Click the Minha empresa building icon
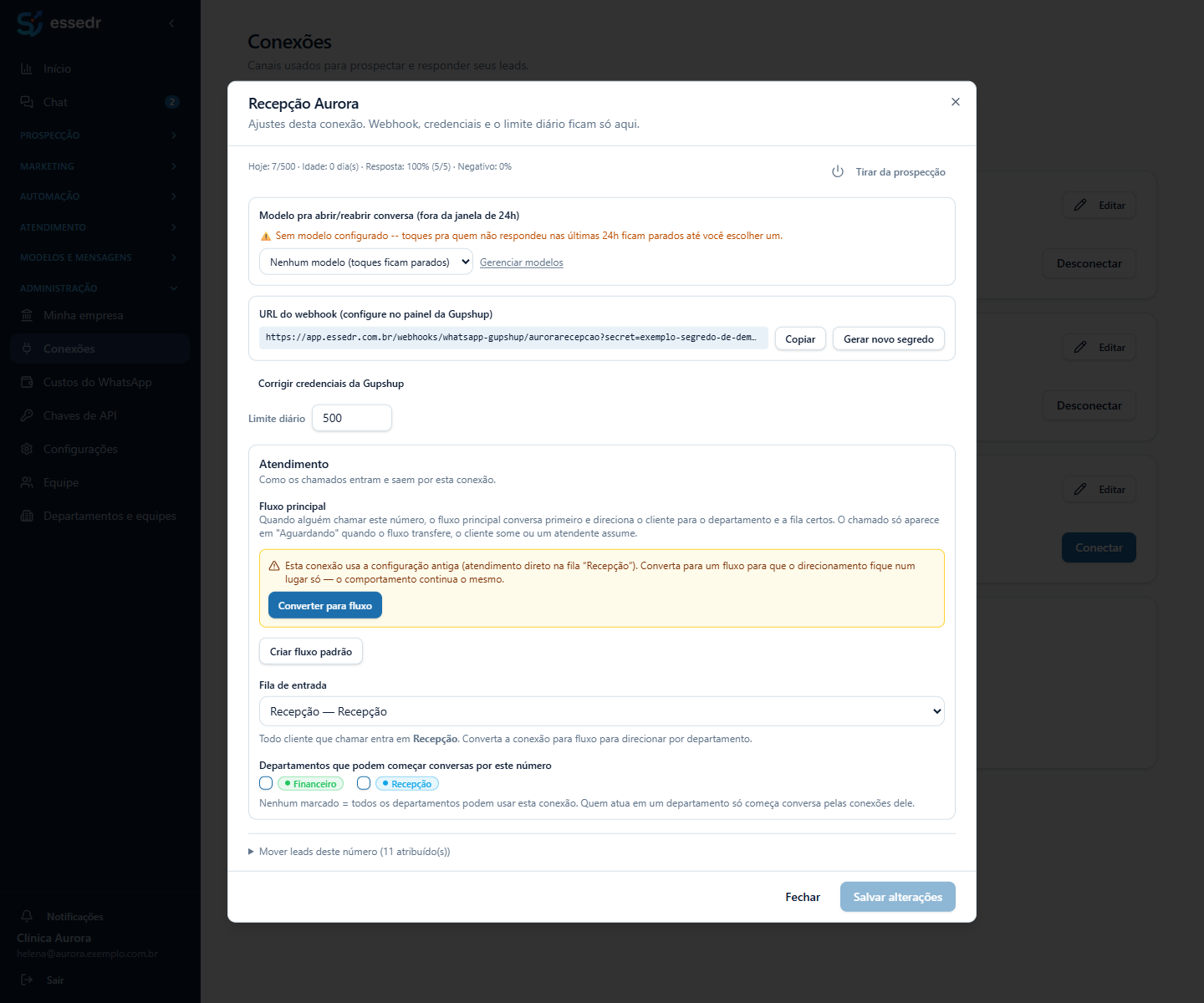1204x1003 pixels. (27, 315)
